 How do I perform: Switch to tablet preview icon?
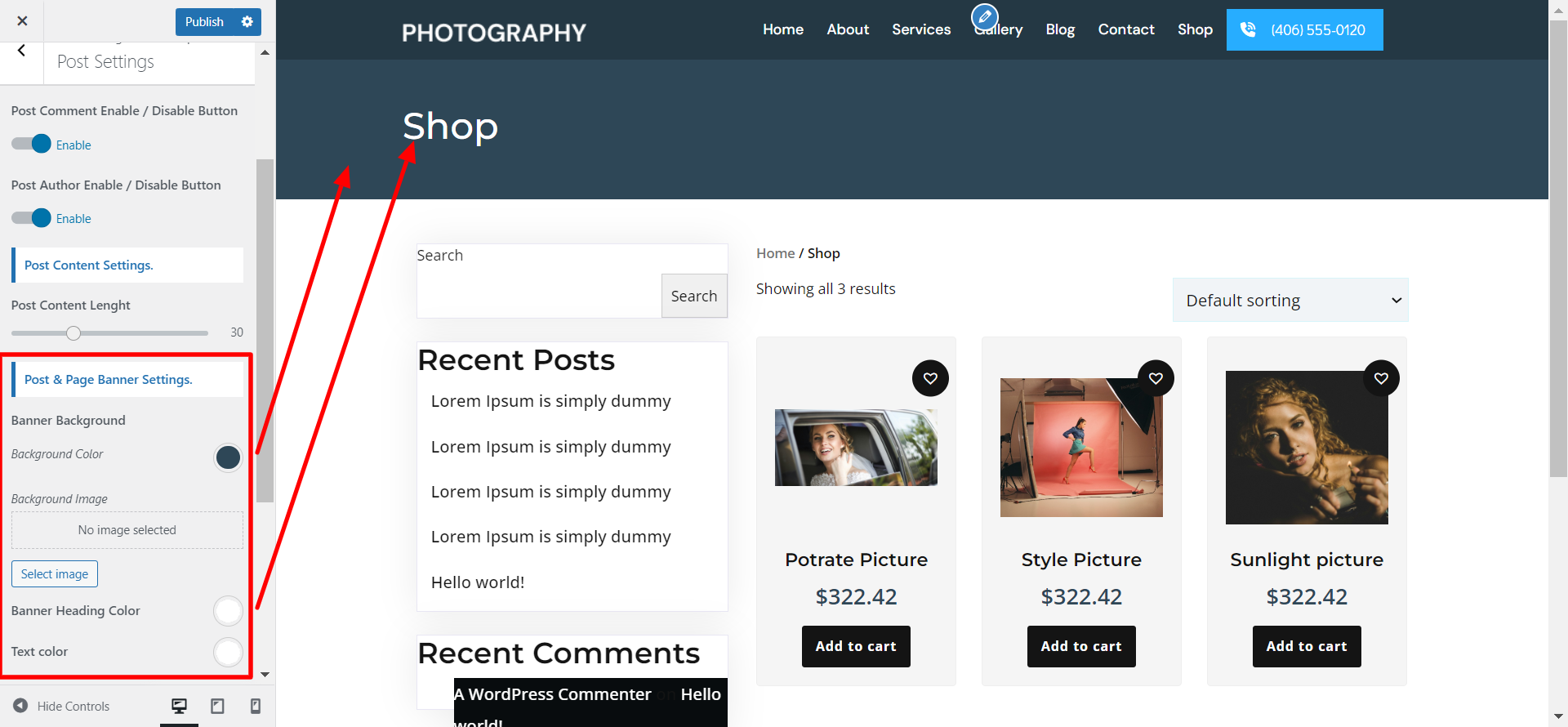217,706
